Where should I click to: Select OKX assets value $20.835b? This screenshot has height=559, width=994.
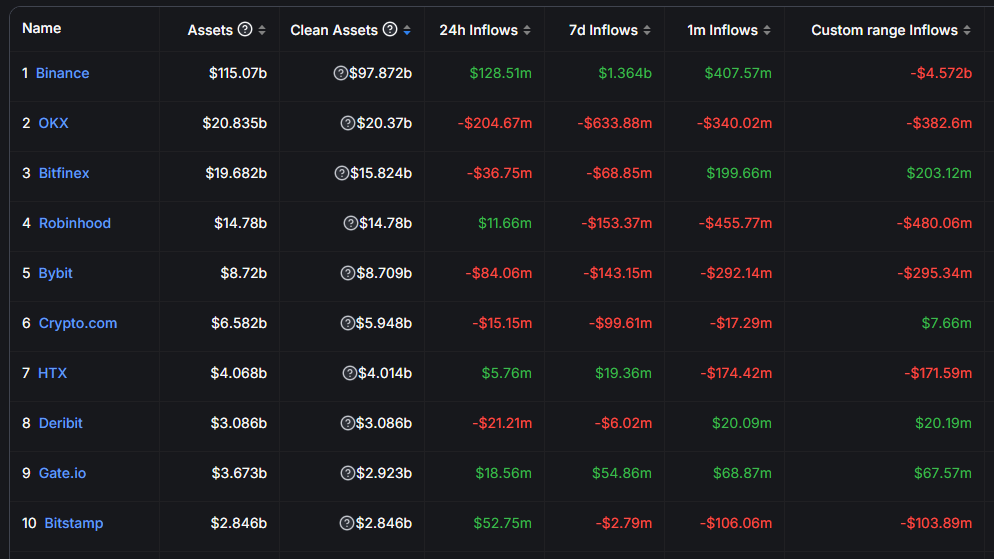(235, 123)
